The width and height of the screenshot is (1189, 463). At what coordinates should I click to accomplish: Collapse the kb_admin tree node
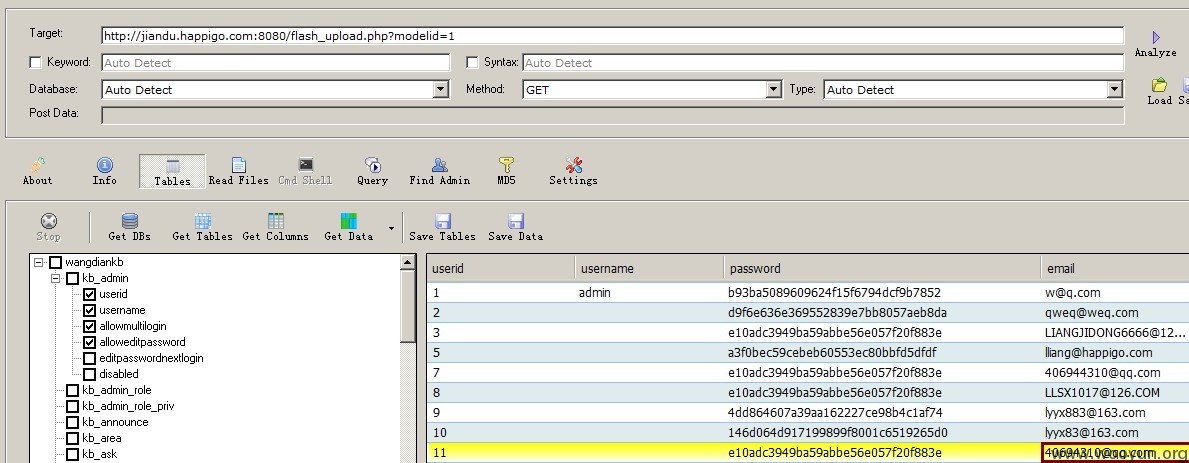click(55, 278)
